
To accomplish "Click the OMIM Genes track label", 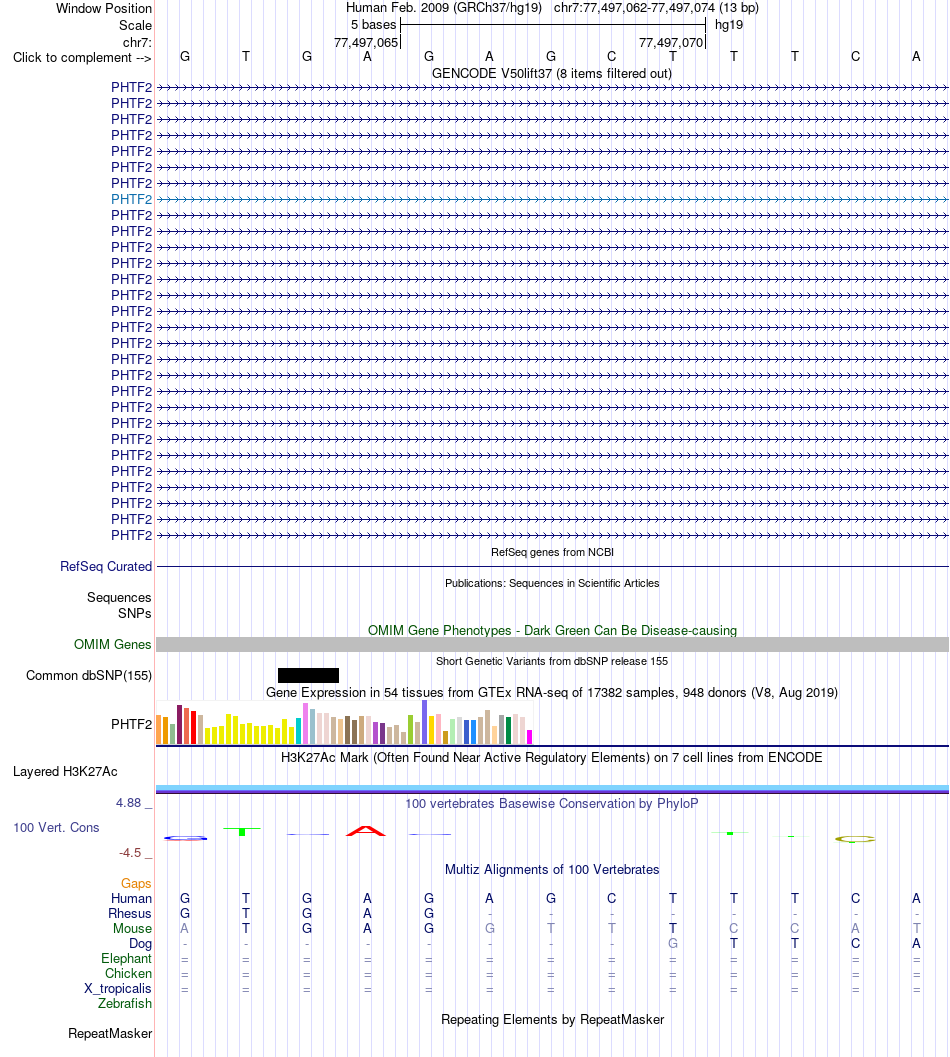I will pos(113,645).
